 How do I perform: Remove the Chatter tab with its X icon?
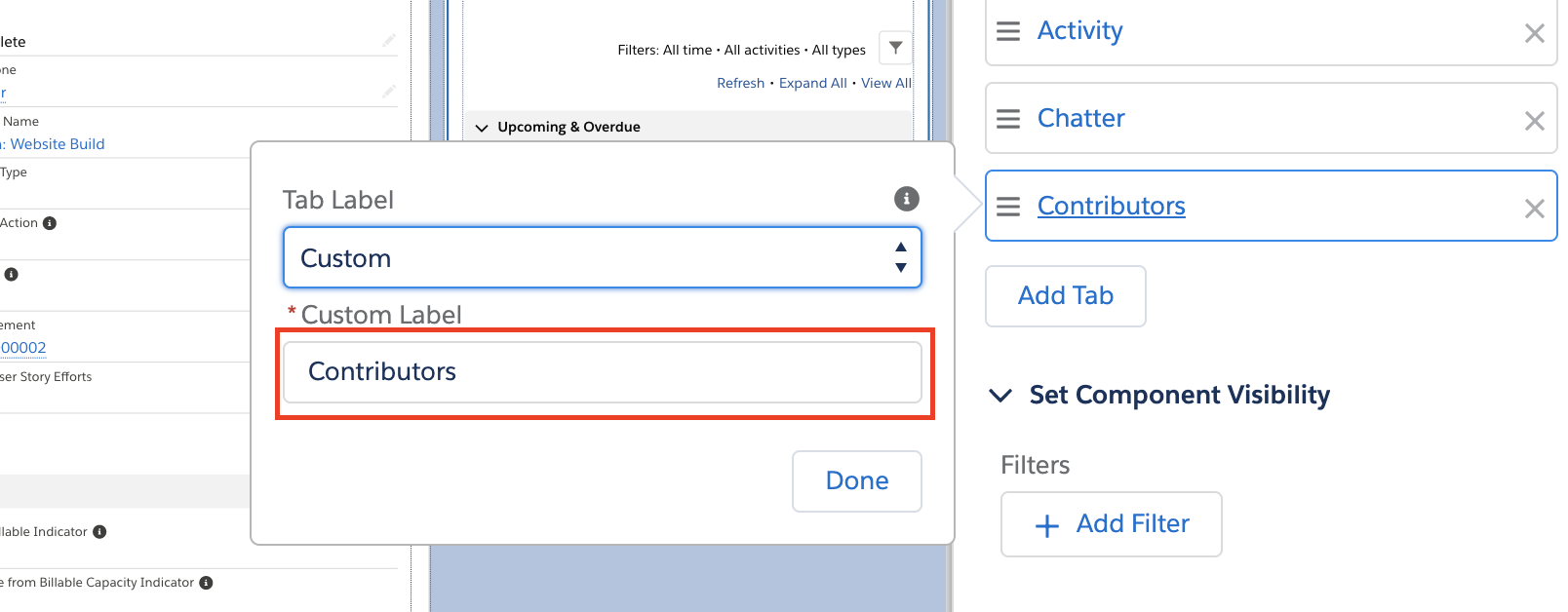tap(1534, 121)
